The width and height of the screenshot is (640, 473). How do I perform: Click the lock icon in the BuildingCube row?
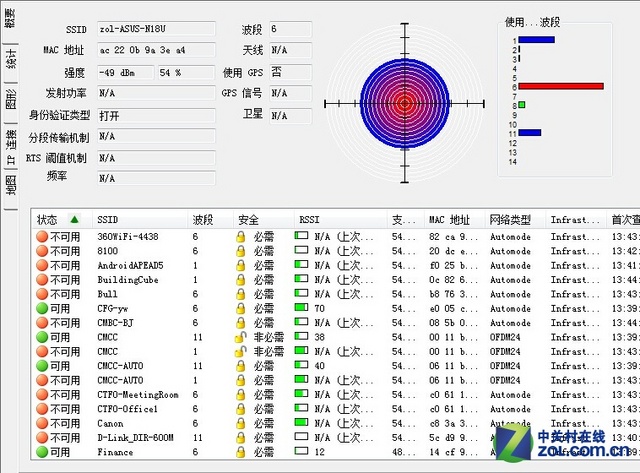[241, 280]
